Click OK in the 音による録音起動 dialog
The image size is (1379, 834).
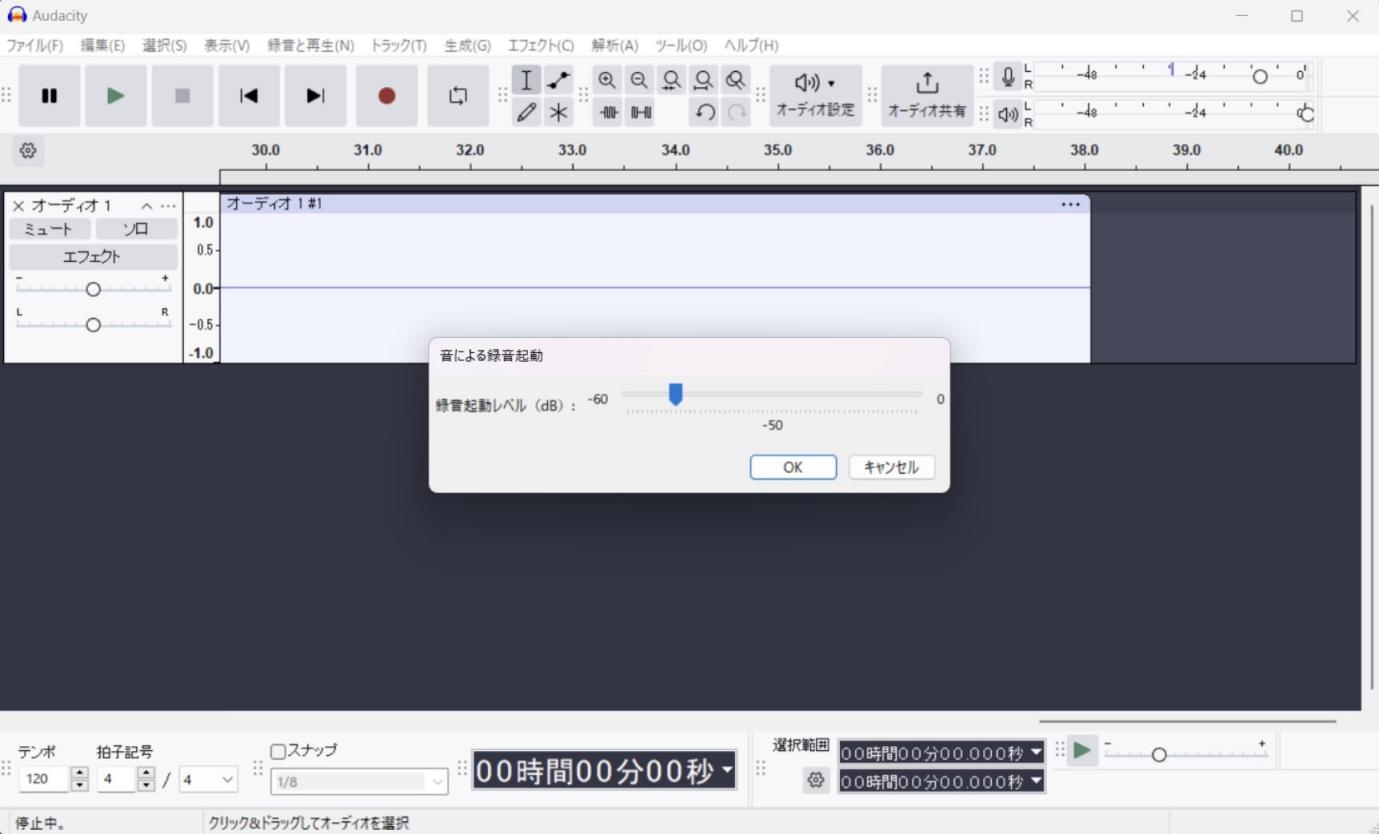pos(793,467)
